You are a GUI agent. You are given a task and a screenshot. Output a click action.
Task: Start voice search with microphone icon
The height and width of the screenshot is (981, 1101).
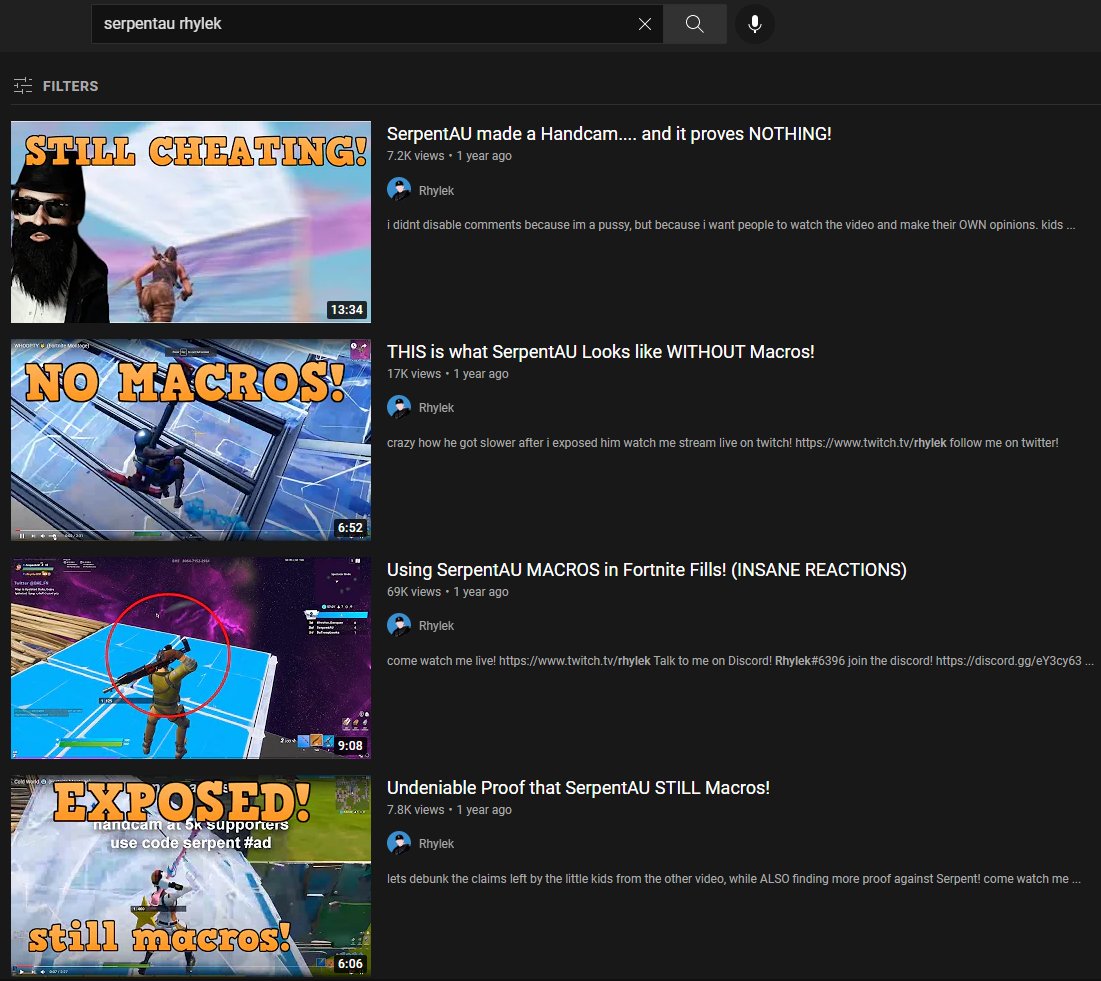coord(754,24)
